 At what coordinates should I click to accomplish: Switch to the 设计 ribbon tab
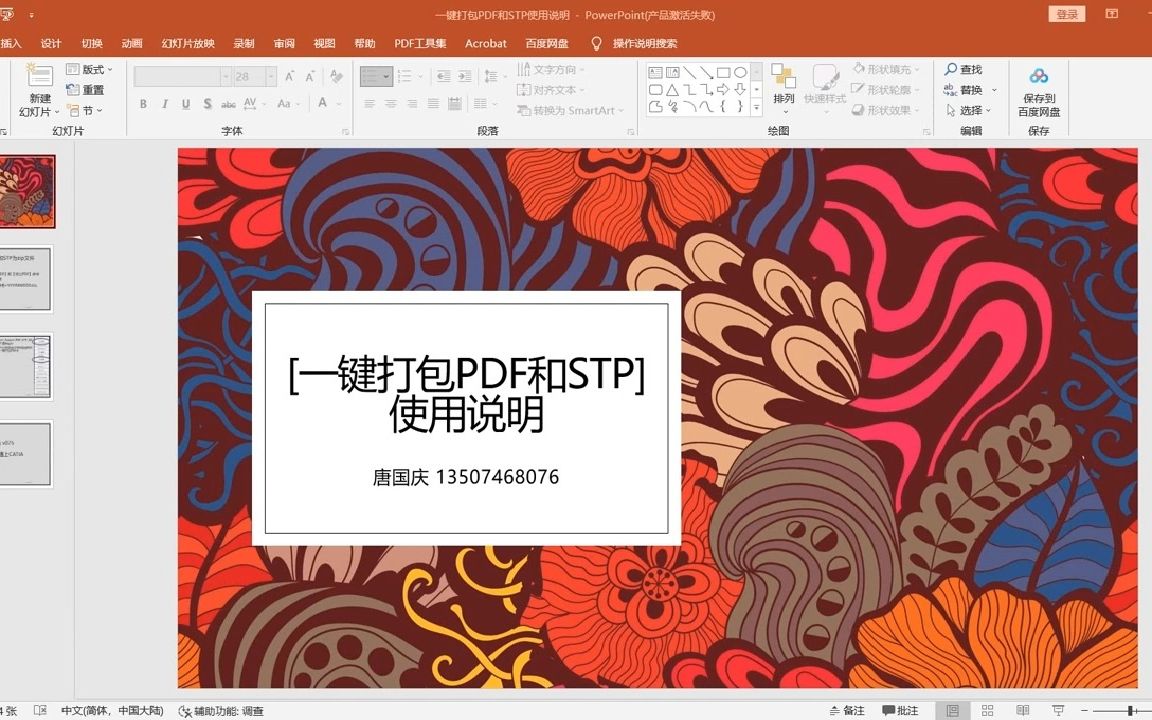click(x=51, y=43)
